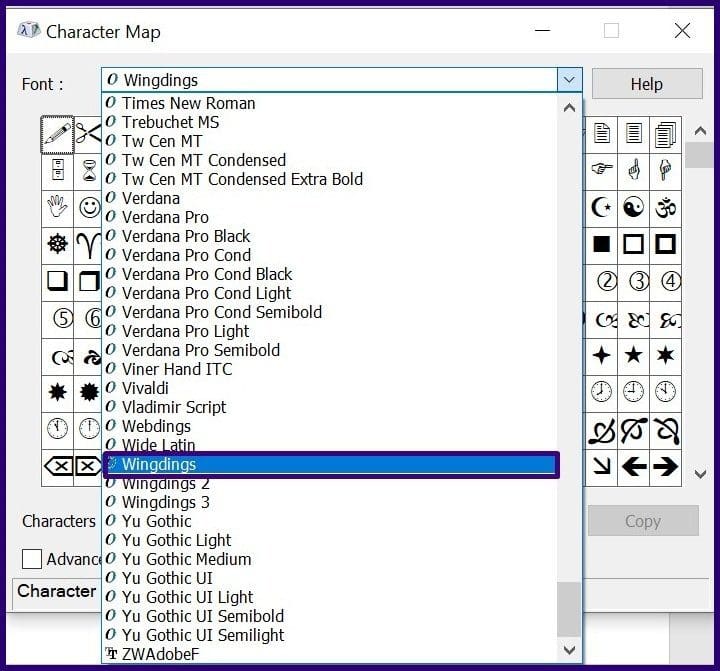The image size is (720, 671).
Task: Choose Viner Hand ITC font
Action: 330,369
